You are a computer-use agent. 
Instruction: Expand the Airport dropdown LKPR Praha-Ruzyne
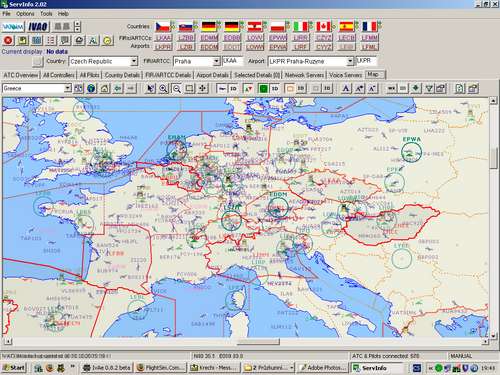tap(311, 61)
